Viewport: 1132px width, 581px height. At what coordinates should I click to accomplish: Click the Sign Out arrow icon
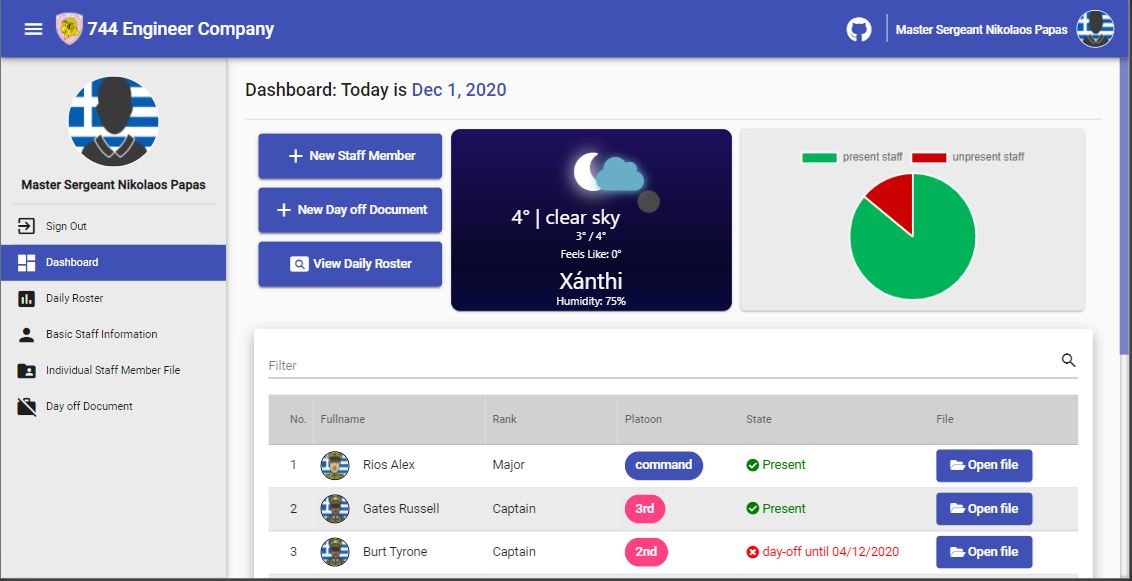tap(26, 227)
